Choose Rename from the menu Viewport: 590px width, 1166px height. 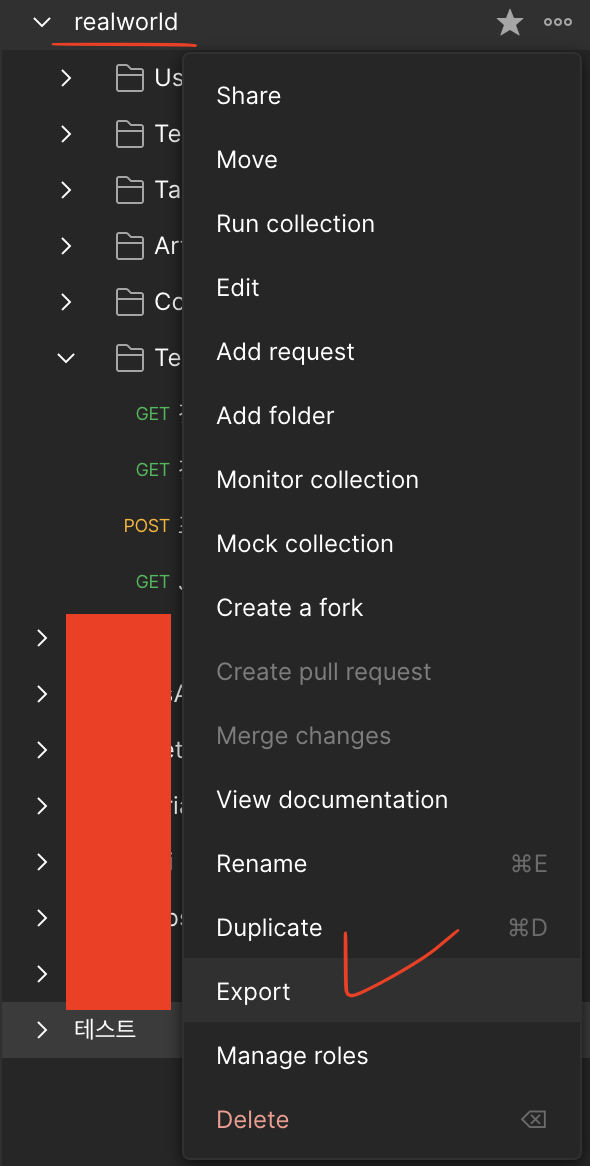click(x=382, y=863)
